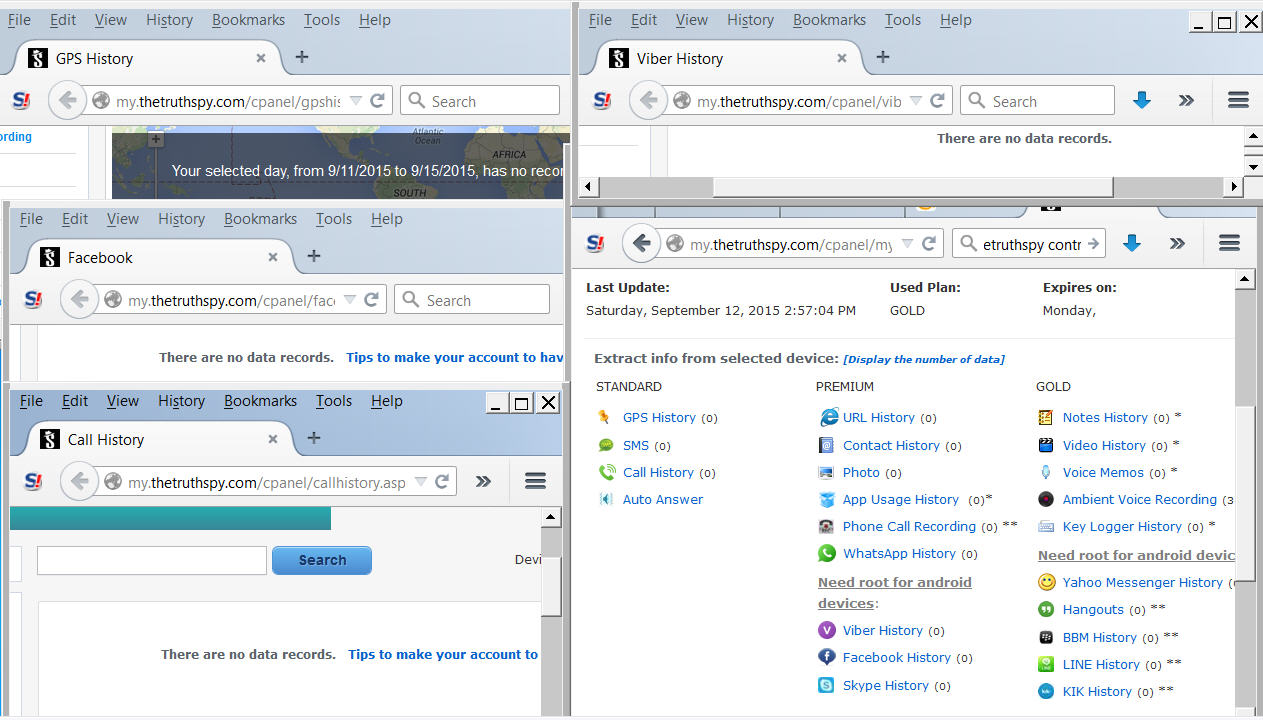Open the Bookmarks menu in Facebook window
Image resolution: width=1263 pixels, height=720 pixels.
pyautogui.click(x=260, y=219)
